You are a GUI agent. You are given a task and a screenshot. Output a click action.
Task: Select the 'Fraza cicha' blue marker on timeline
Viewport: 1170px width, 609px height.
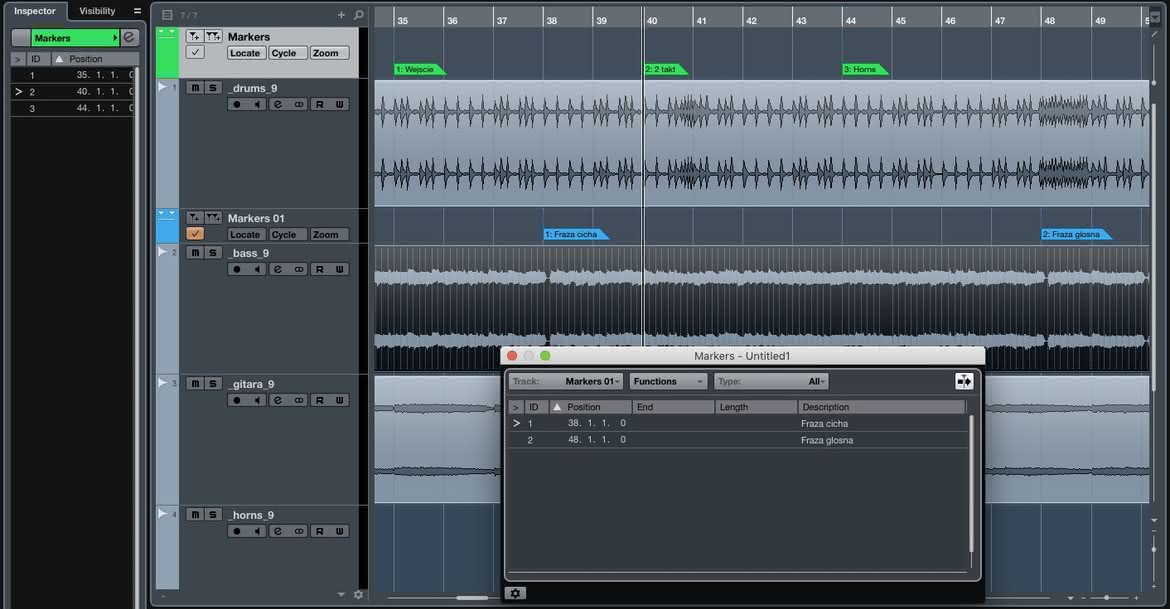[x=575, y=234]
